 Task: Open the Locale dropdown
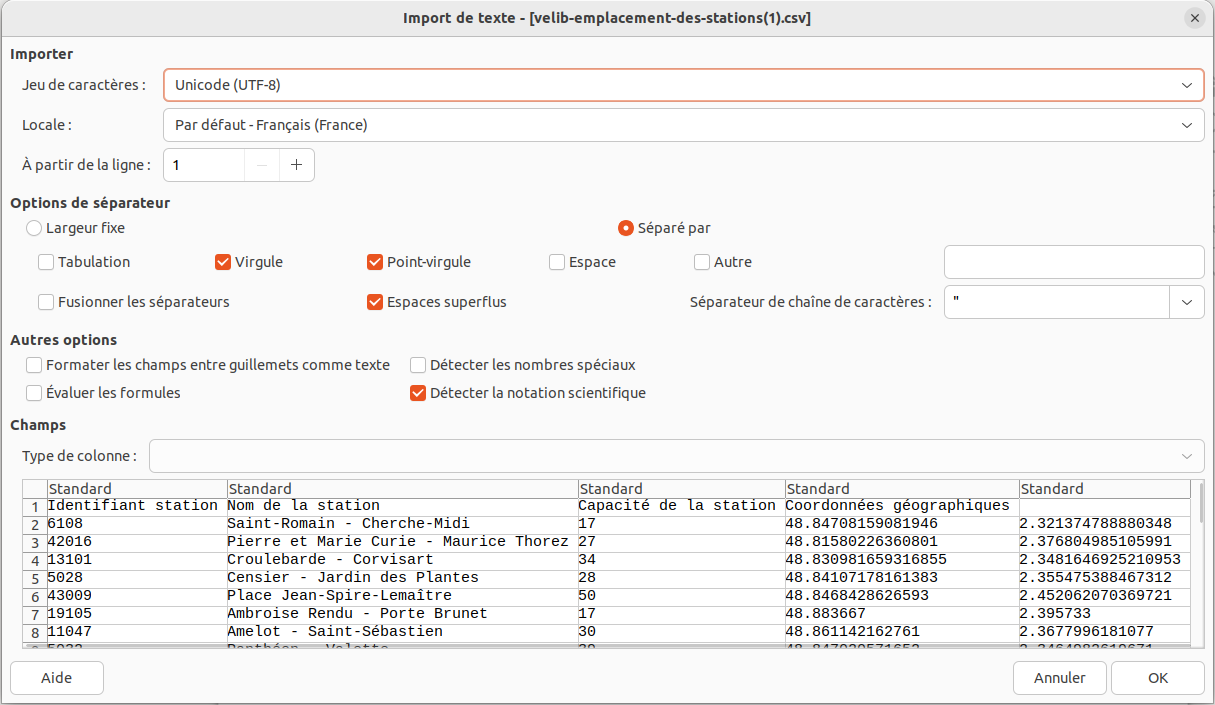(1188, 125)
